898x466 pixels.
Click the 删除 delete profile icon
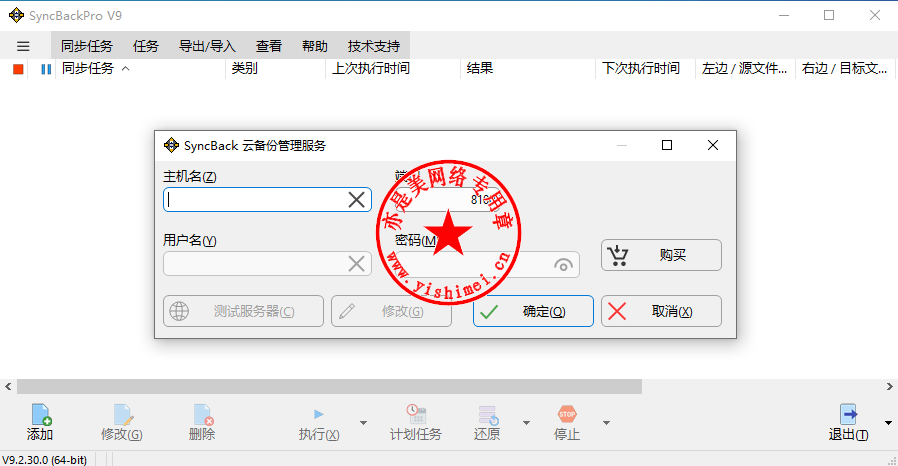(203, 414)
